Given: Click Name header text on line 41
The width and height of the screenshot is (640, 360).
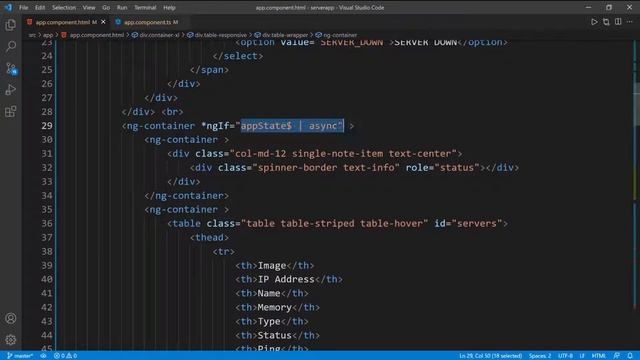Looking at the screenshot, I should (x=269, y=293).
